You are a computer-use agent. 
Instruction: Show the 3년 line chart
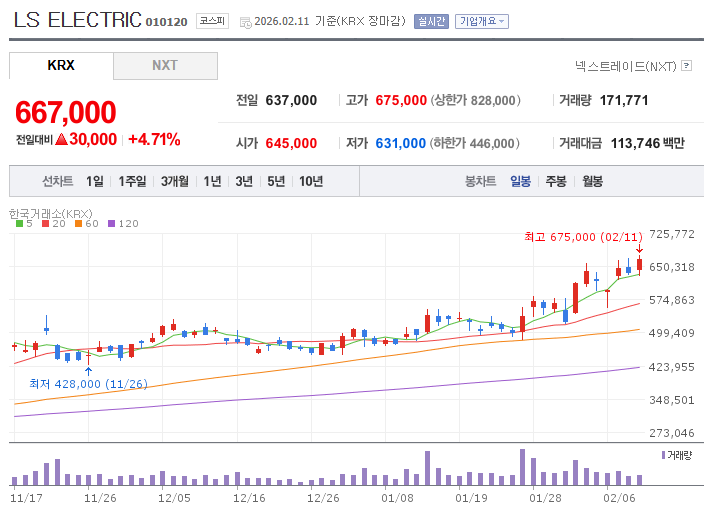[x=244, y=181]
